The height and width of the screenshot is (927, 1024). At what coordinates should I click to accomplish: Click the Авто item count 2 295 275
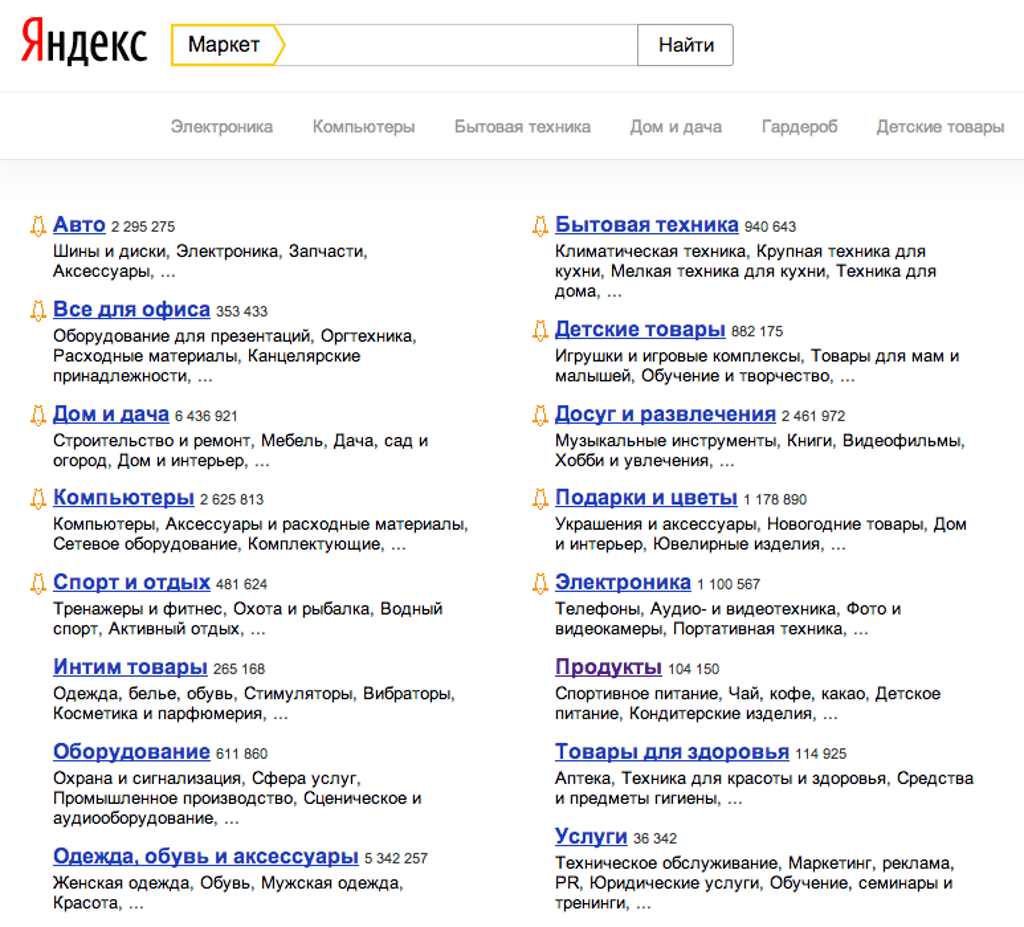143,227
